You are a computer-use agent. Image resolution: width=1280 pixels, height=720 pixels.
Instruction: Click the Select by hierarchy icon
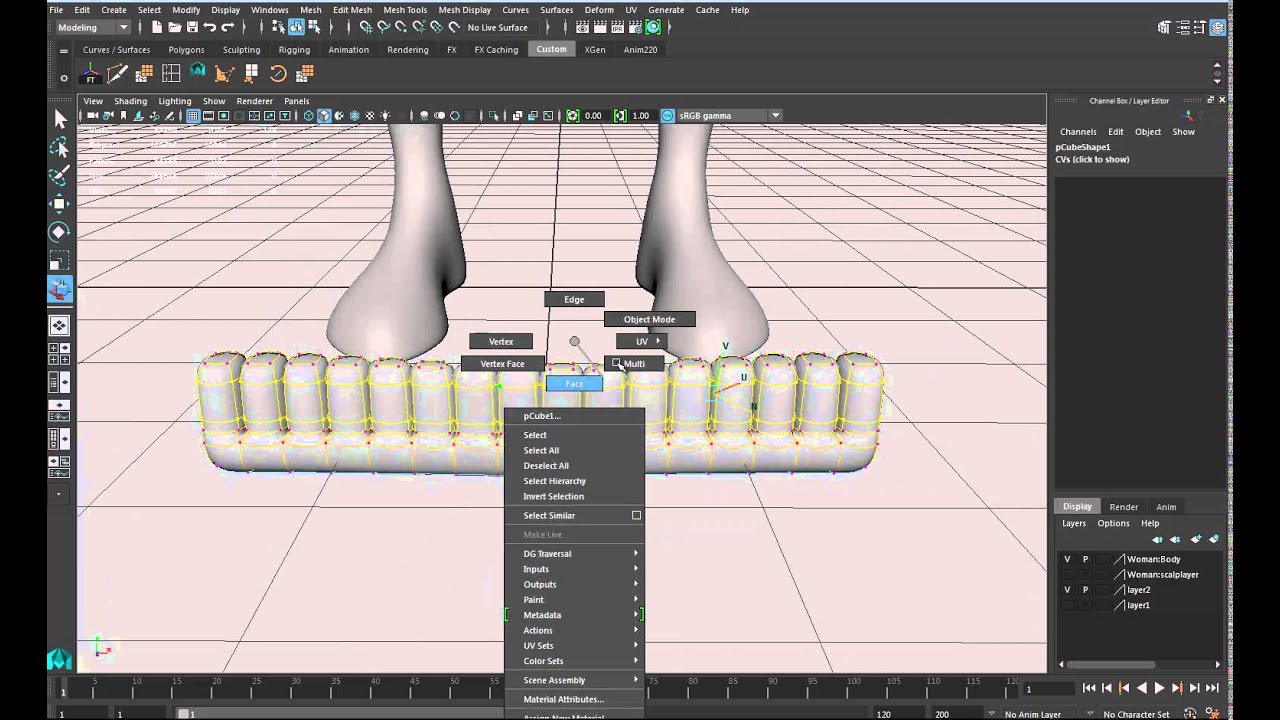[278, 27]
